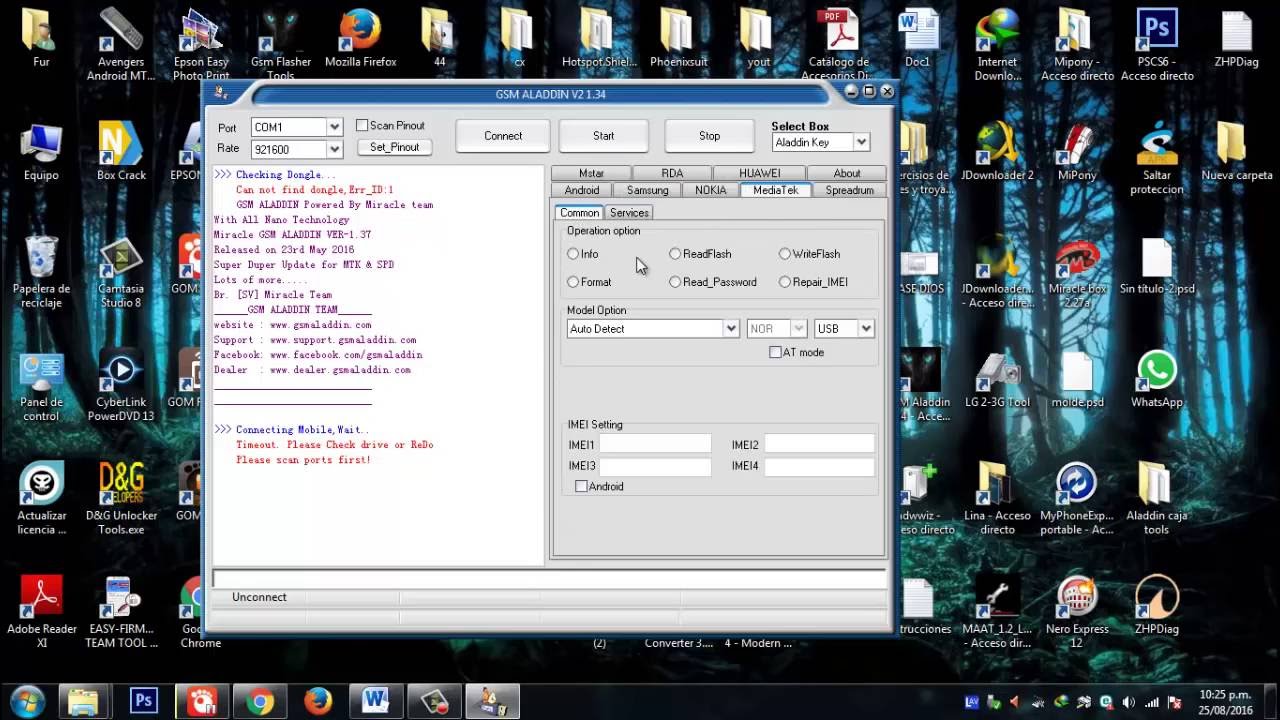Open the Fur folder on desktop

[x=41, y=40]
